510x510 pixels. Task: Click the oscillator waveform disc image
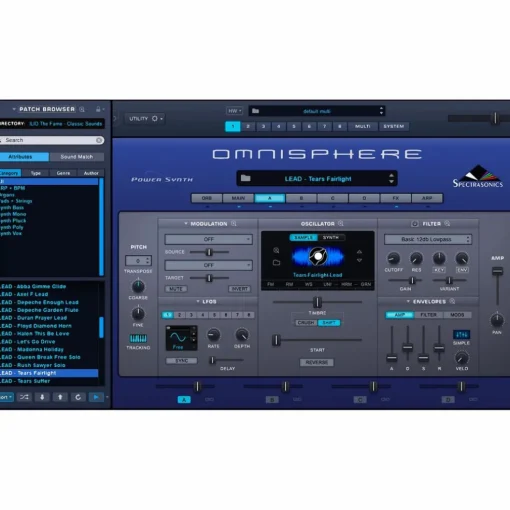click(x=318, y=256)
